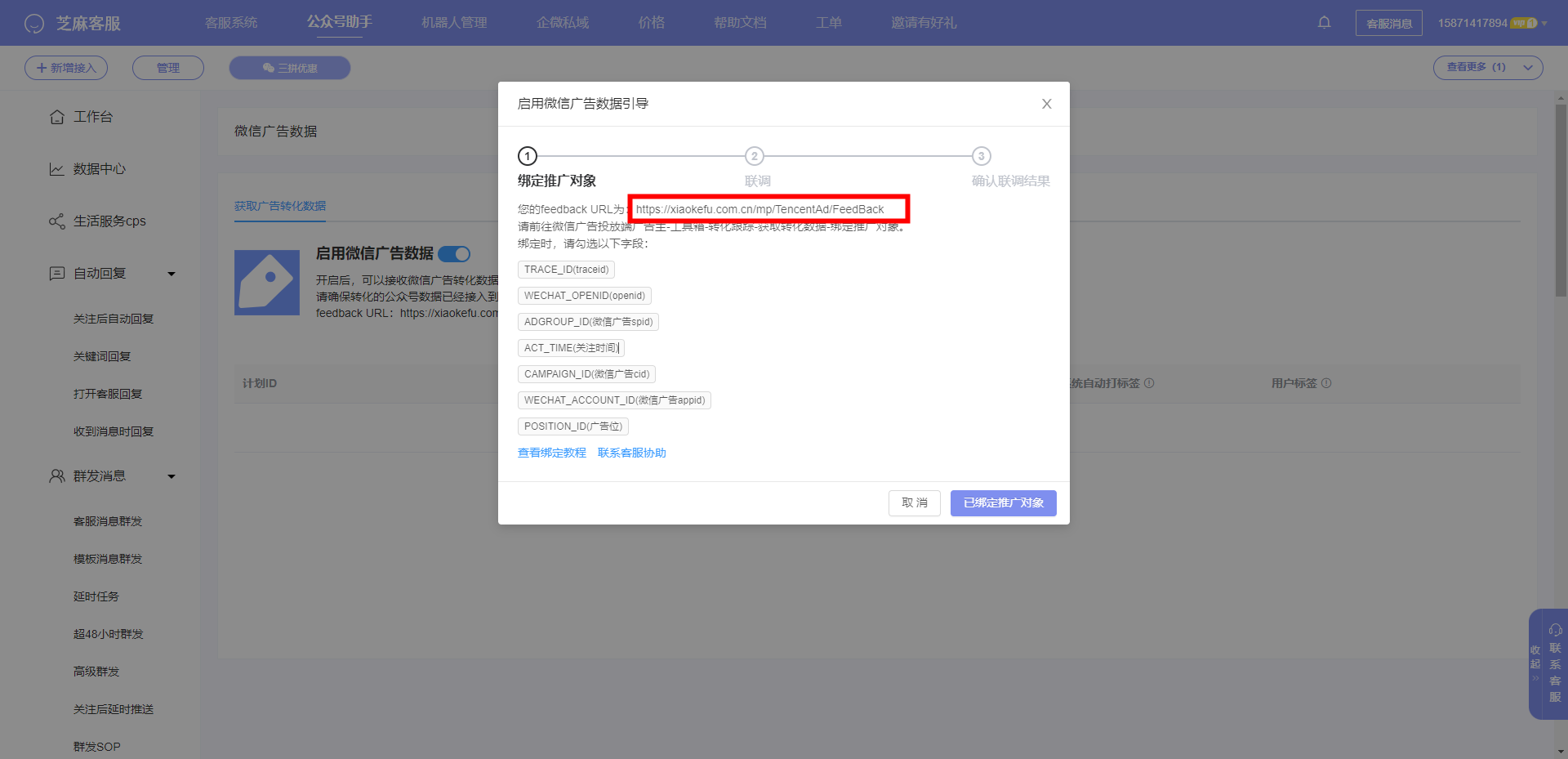
Task: Open the 邀请有好礼 top menu
Action: click(x=924, y=23)
